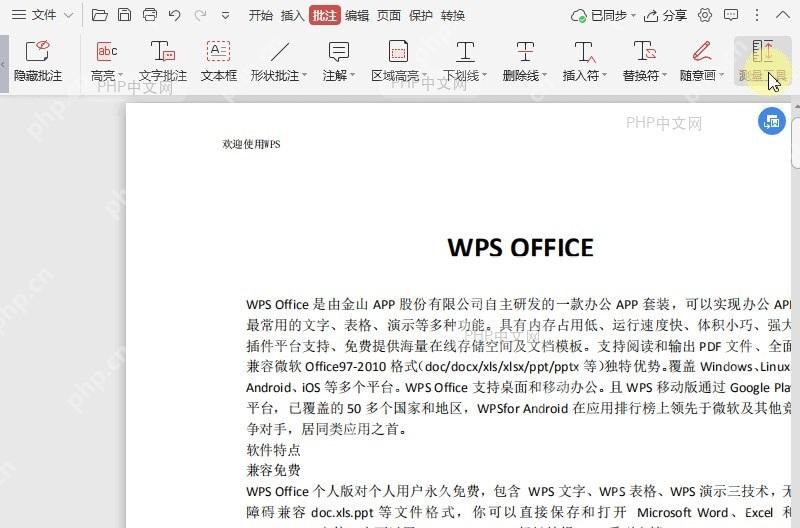Select the 注解 note tool
Image resolution: width=800 pixels, height=528 pixels.
(x=336, y=61)
